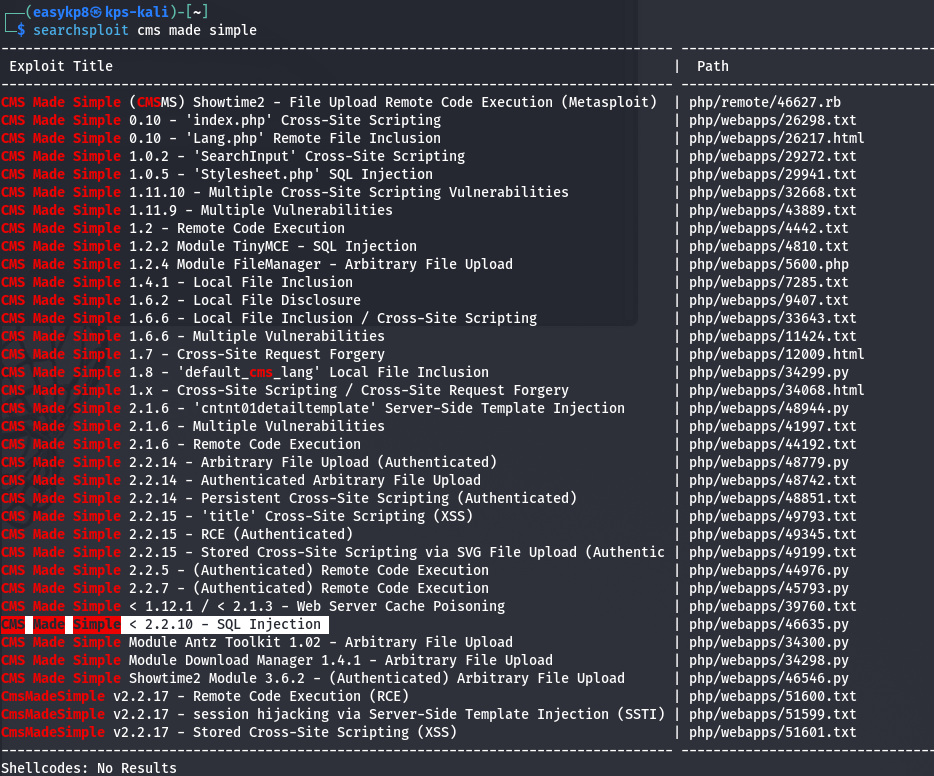Image resolution: width=934 pixels, height=776 pixels.
Task: Click path php/webapps/12009.html
Action: point(777,354)
